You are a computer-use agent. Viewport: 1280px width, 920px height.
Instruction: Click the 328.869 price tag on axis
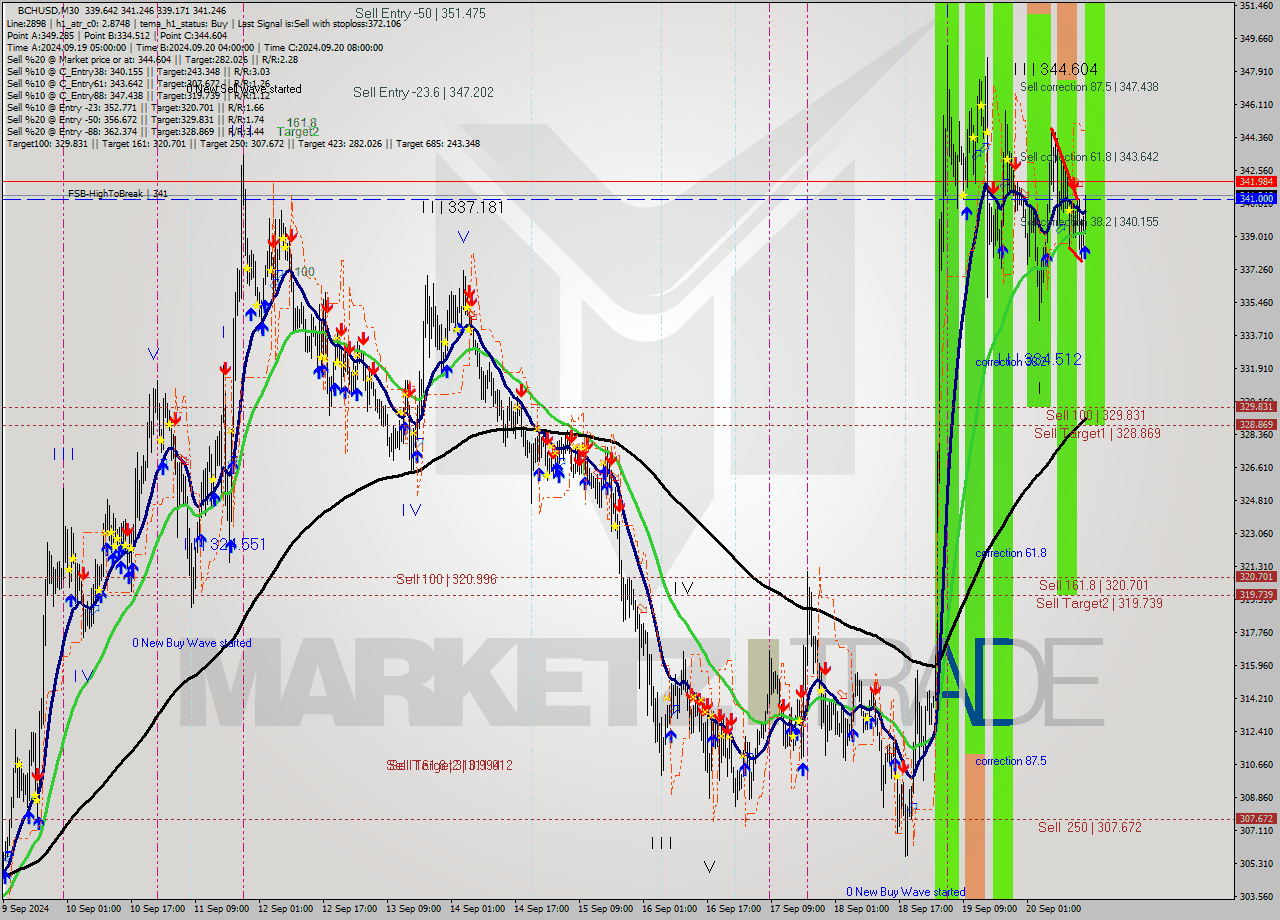coord(1256,424)
